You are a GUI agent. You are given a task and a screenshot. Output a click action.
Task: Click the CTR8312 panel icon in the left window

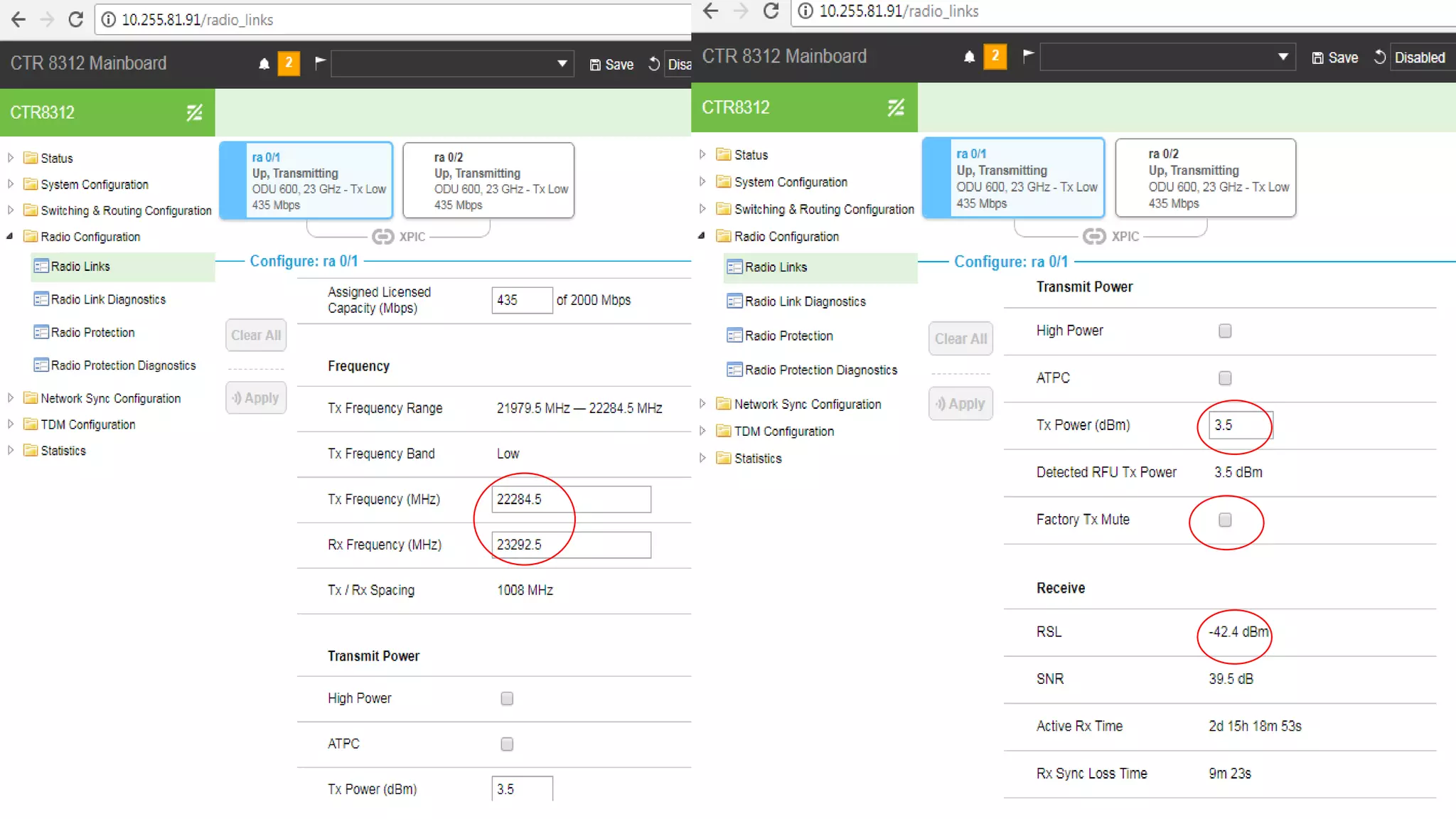click(194, 112)
